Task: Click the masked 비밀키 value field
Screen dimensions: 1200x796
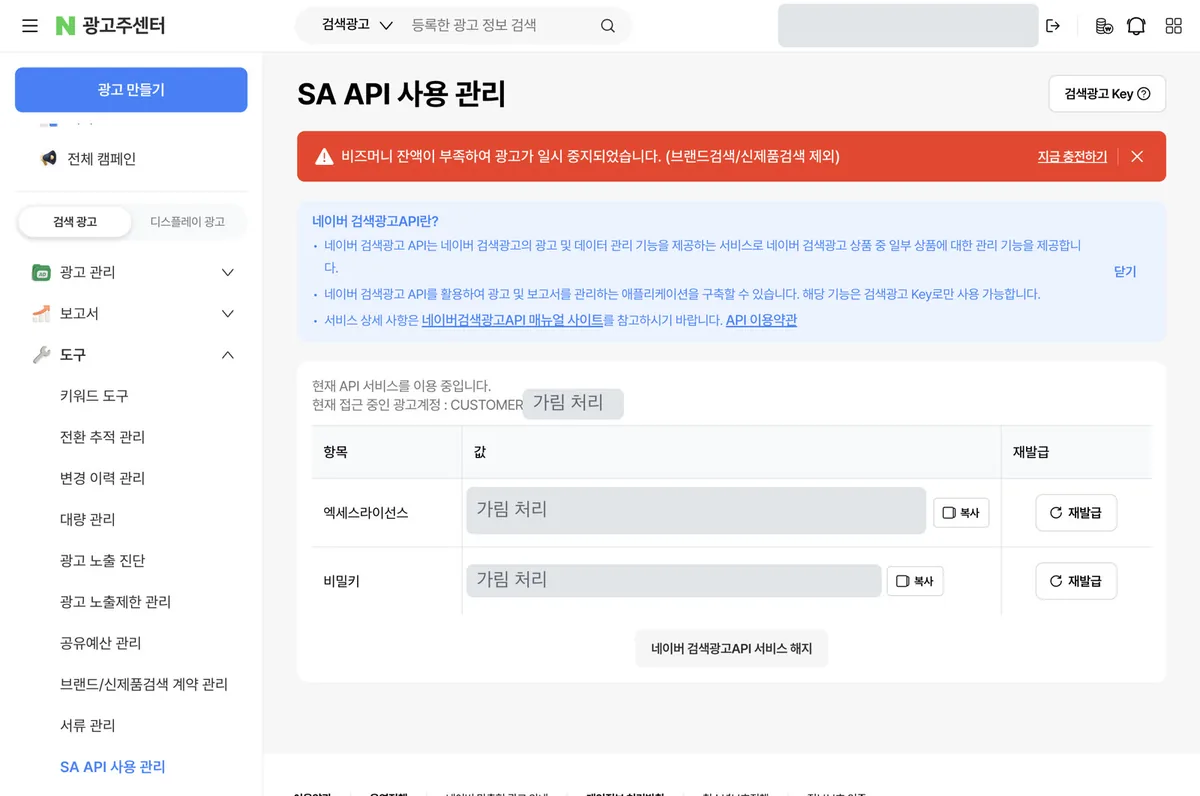Action: [674, 581]
